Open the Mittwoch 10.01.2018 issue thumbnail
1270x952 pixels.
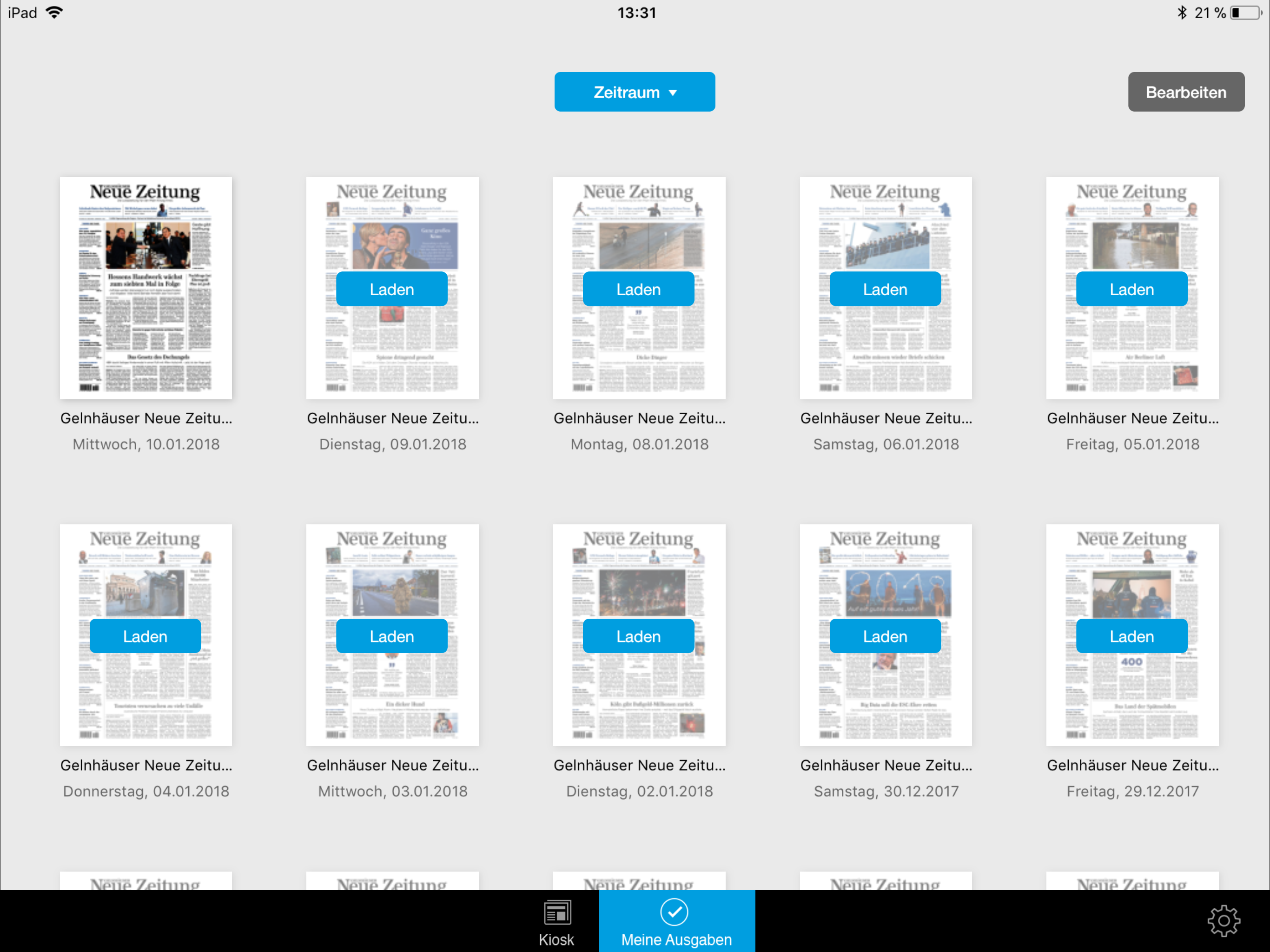[146, 288]
